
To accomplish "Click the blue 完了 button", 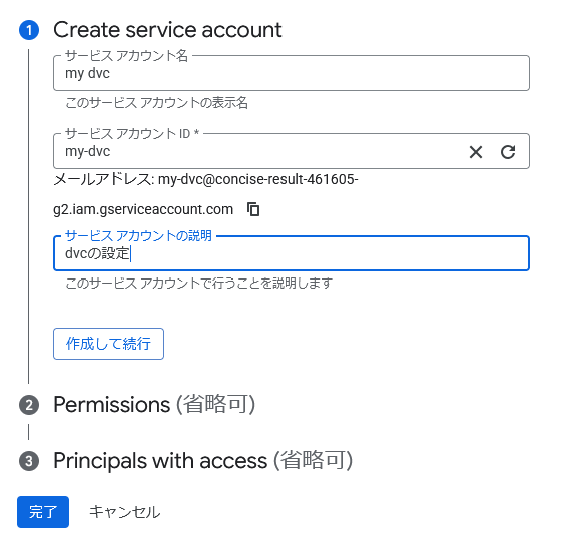I will coord(43,512).
